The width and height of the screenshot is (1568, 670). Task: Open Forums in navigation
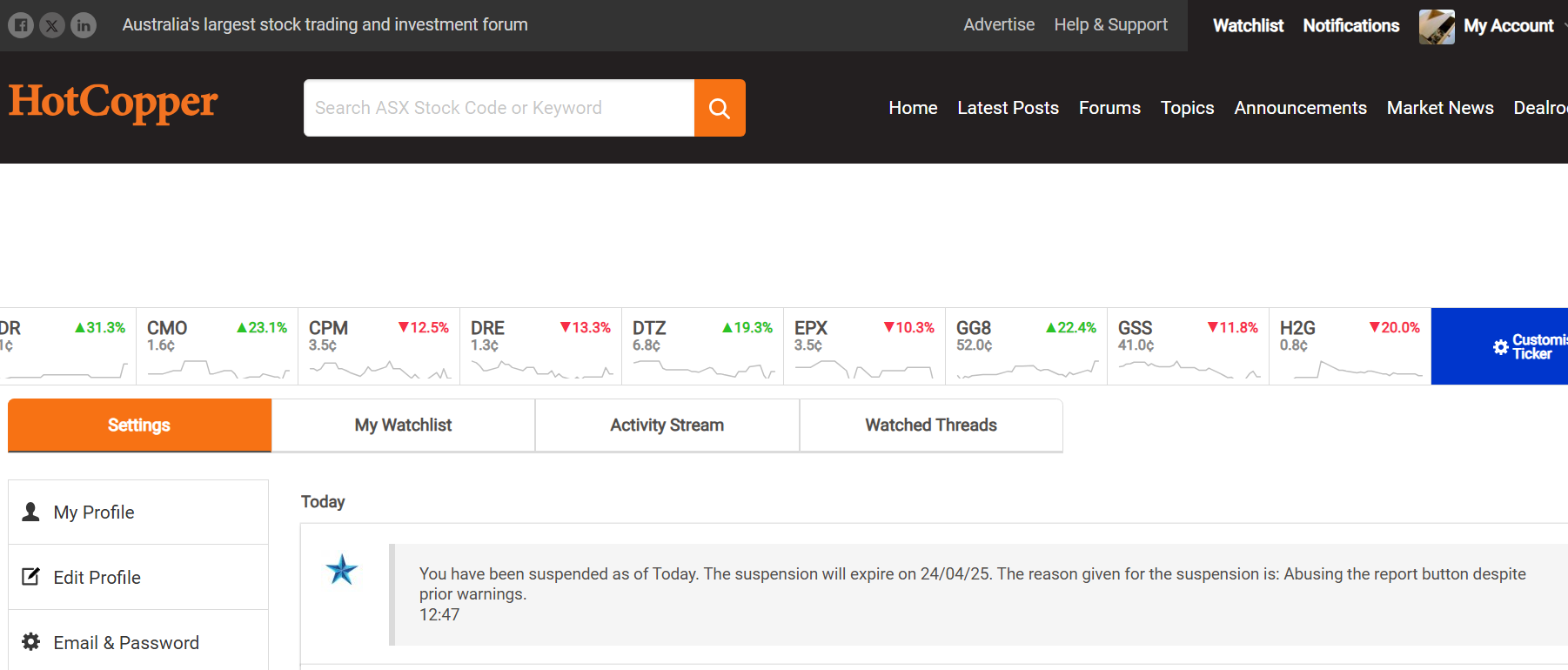[1109, 108]
